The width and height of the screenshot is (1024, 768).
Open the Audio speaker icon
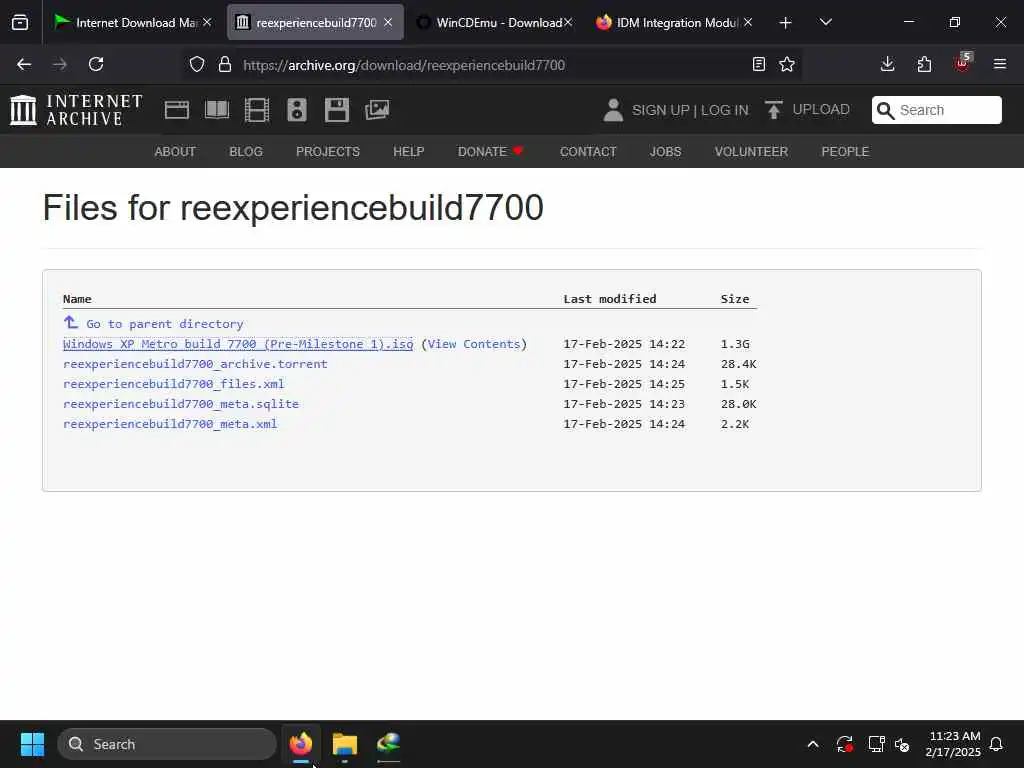296,110
